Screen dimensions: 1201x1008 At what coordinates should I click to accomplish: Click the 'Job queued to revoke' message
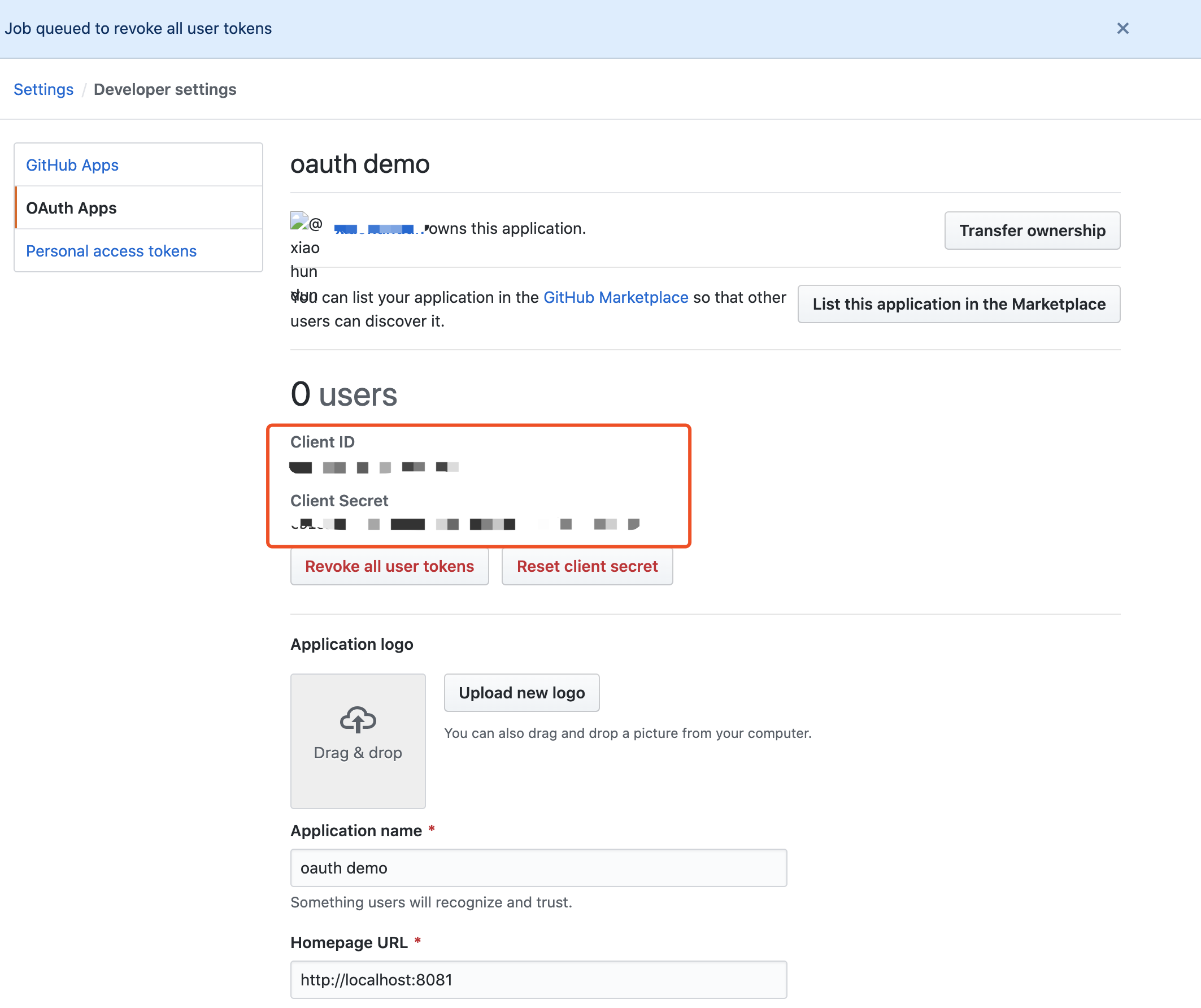[x=138, y=29]
